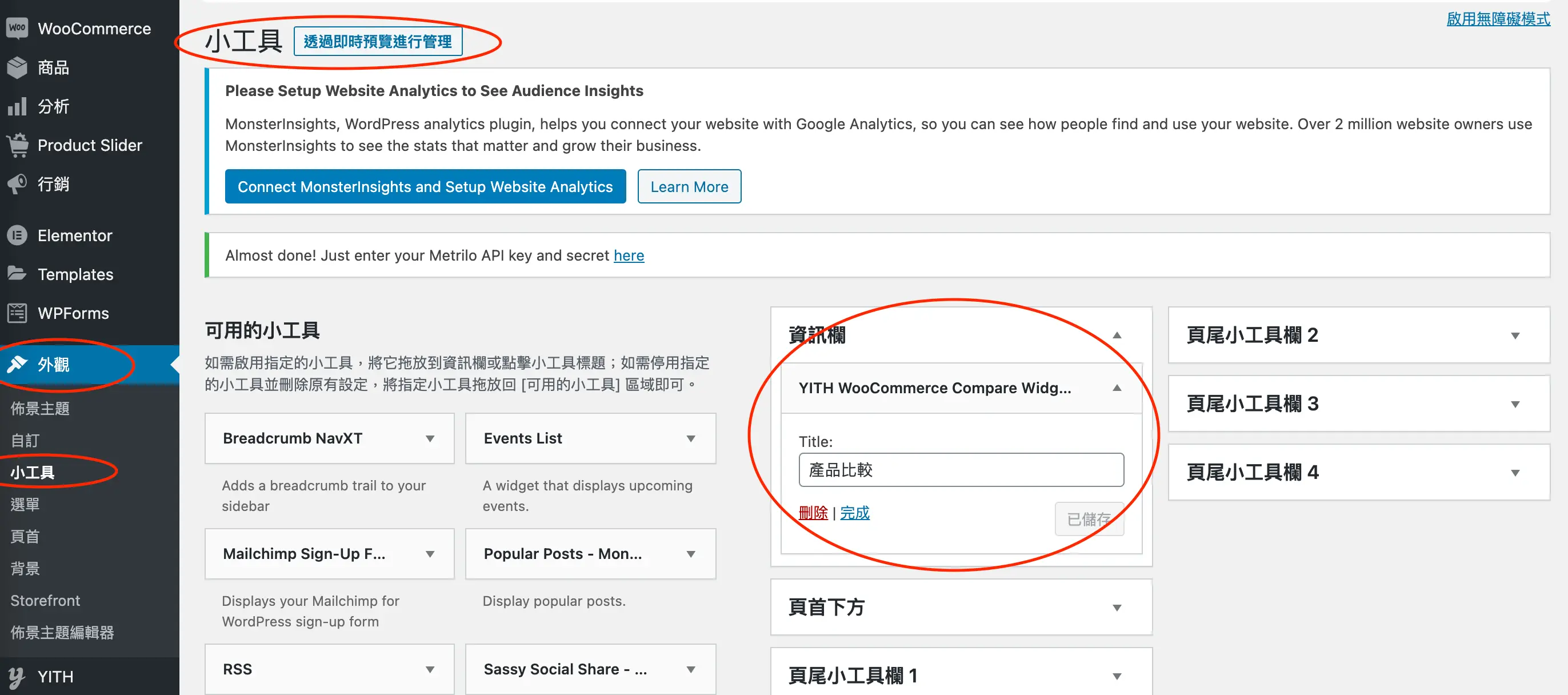
Task: Click the 商品 box icon in sidebar
Action: [17, 67]
